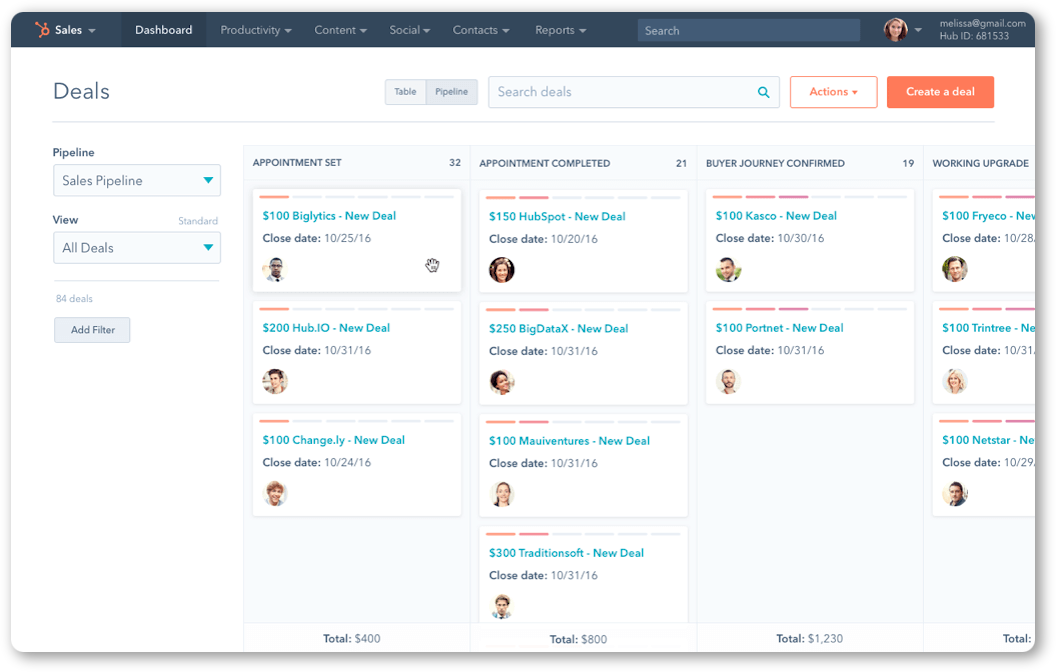Click the magnifier icon in Search deals
This screenshot has width=1056, height=672.
coord(763,92)
